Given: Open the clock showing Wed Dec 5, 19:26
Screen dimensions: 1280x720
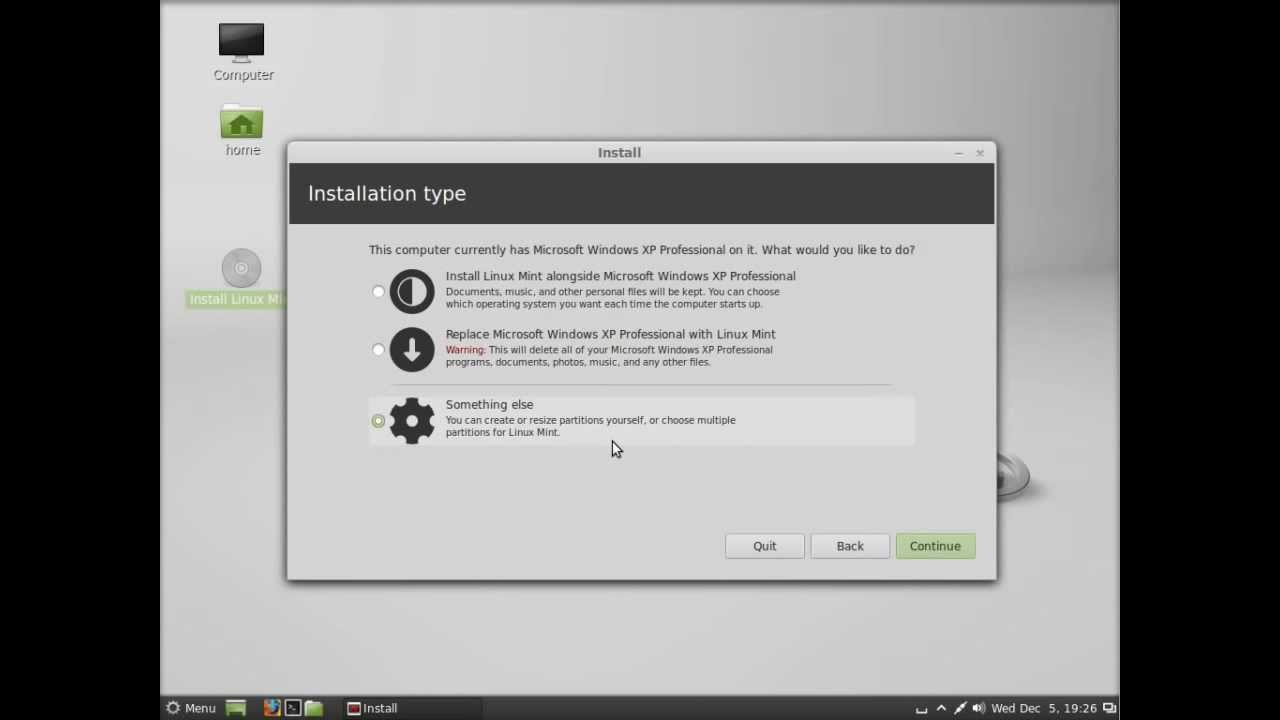Looking at the screenshot, I should tap(1044, 708).
